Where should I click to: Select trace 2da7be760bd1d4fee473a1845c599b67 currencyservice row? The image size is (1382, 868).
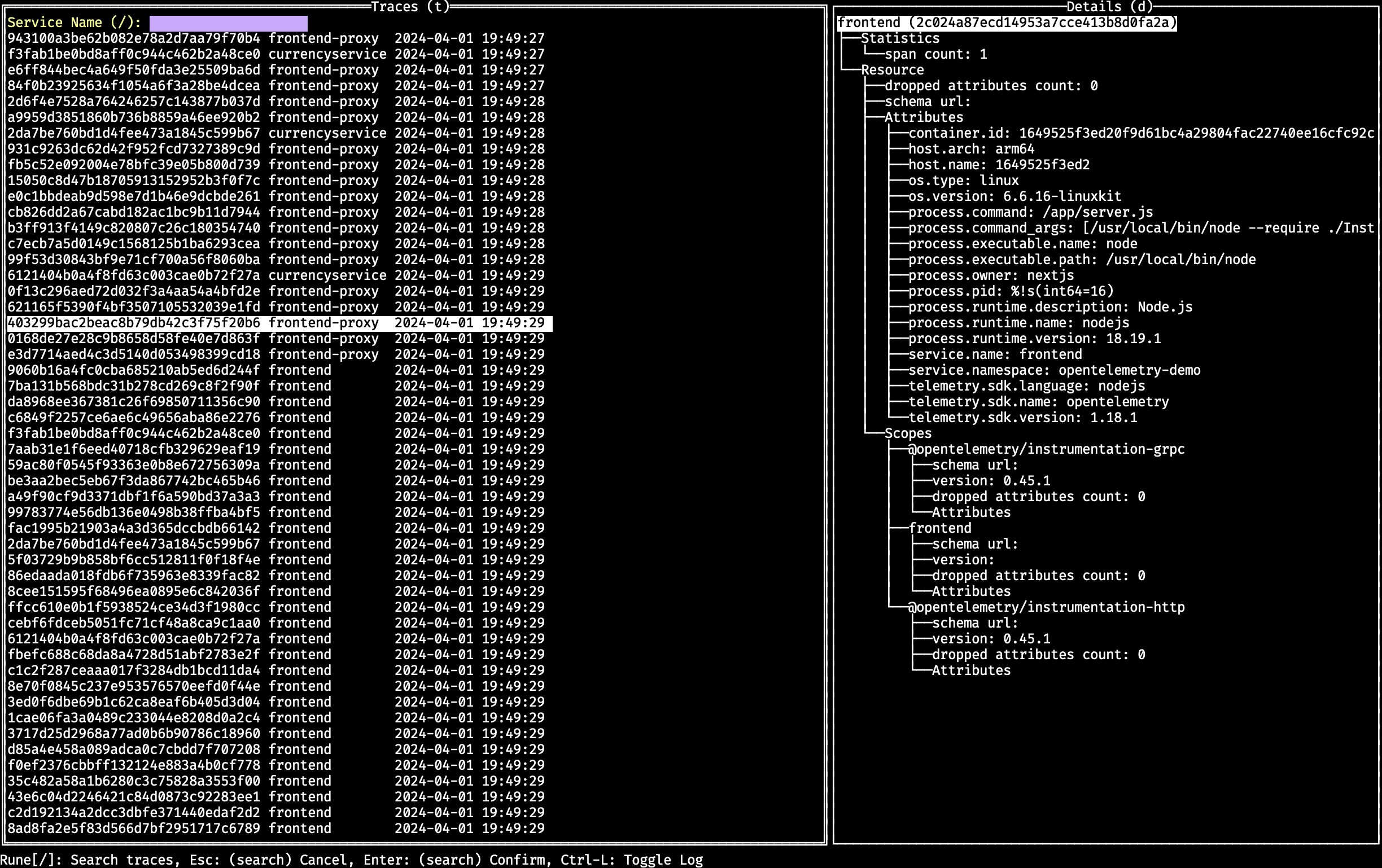[275, 133]
